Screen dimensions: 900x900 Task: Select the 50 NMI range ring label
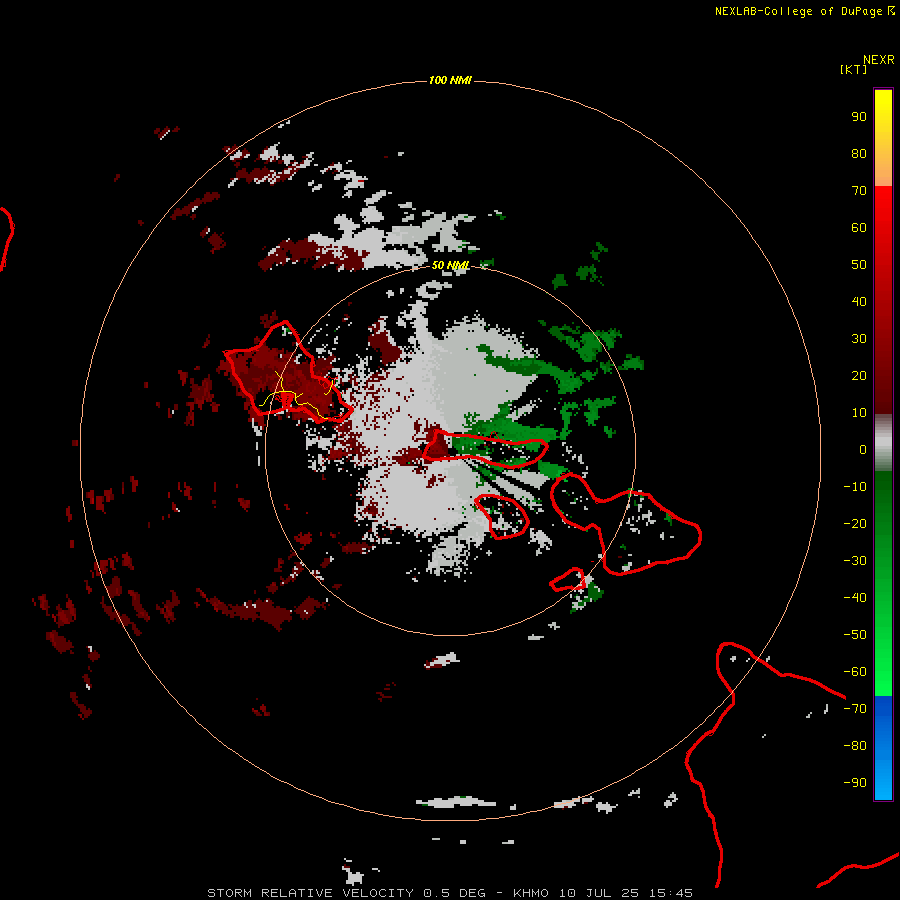(x=451, y=265)
